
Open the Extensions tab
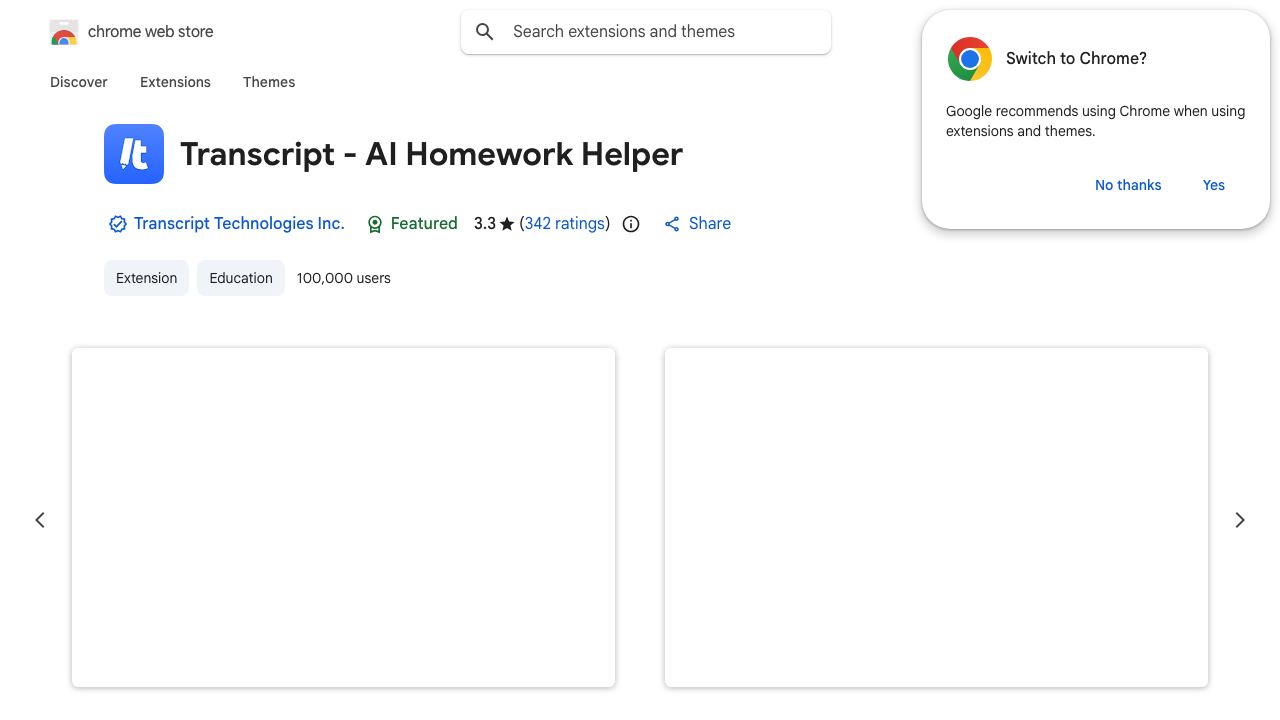175,82
